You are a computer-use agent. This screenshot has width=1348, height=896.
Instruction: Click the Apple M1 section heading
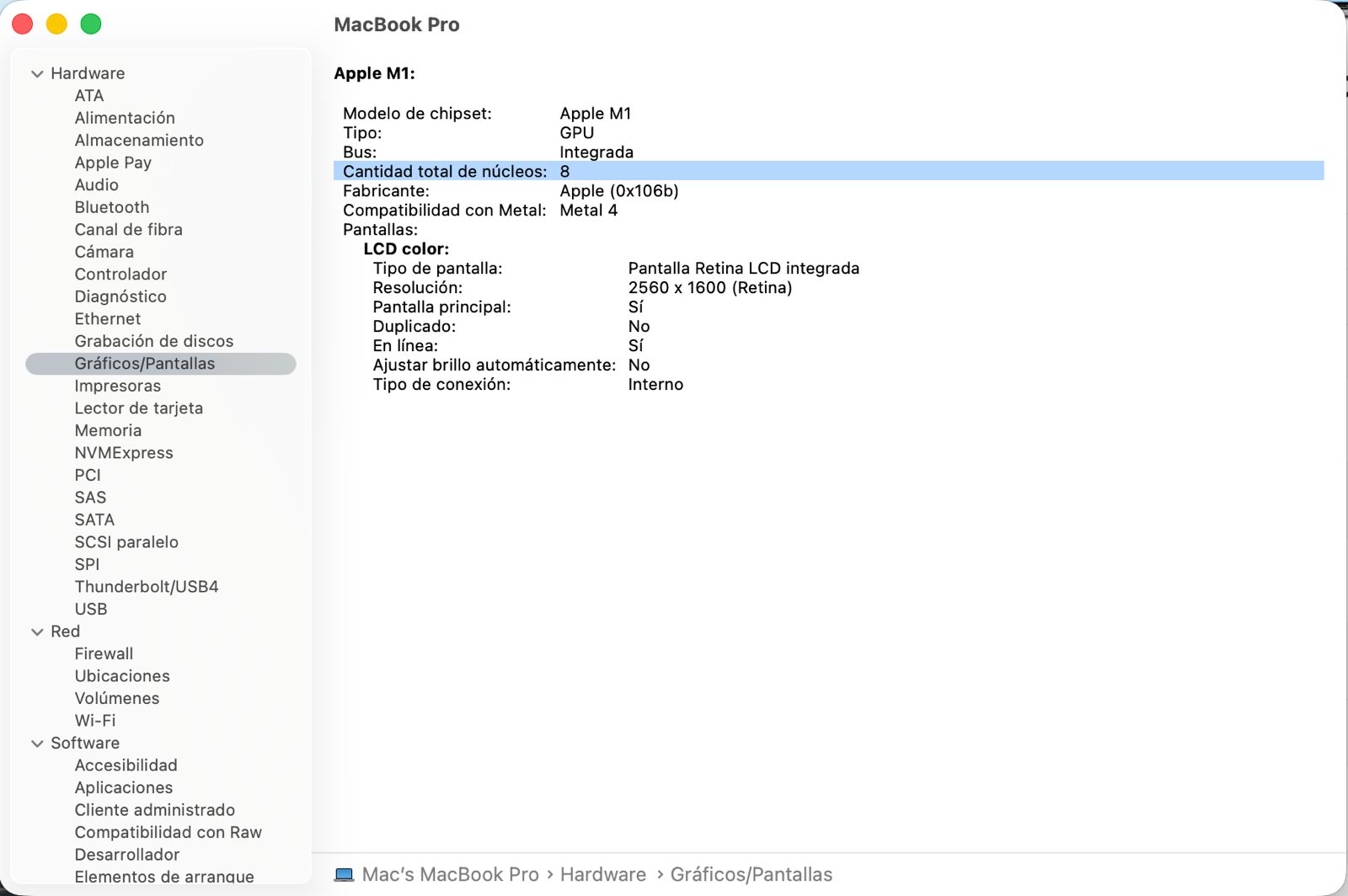374,73
